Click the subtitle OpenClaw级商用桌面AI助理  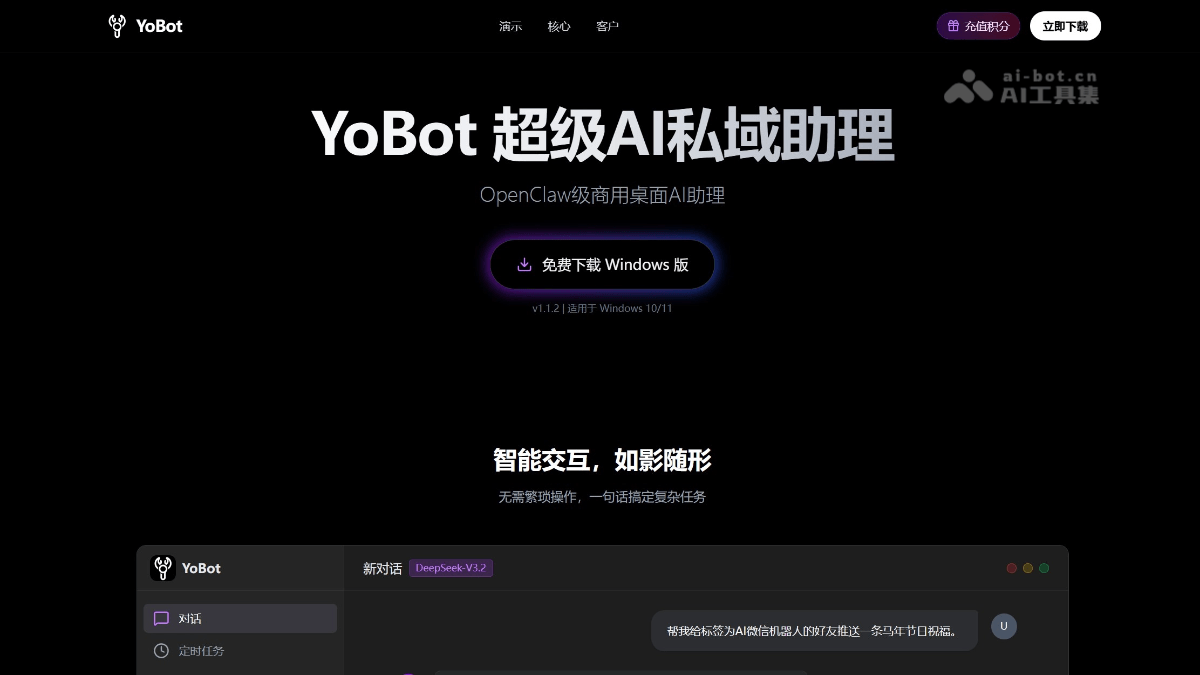[x=602, y=195]
